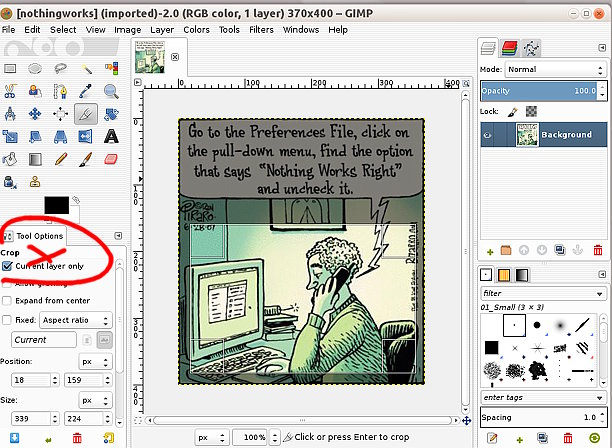Select the Bucket Fill tool
The height and width of the screenshot is (448, 612).
(10, 159)
